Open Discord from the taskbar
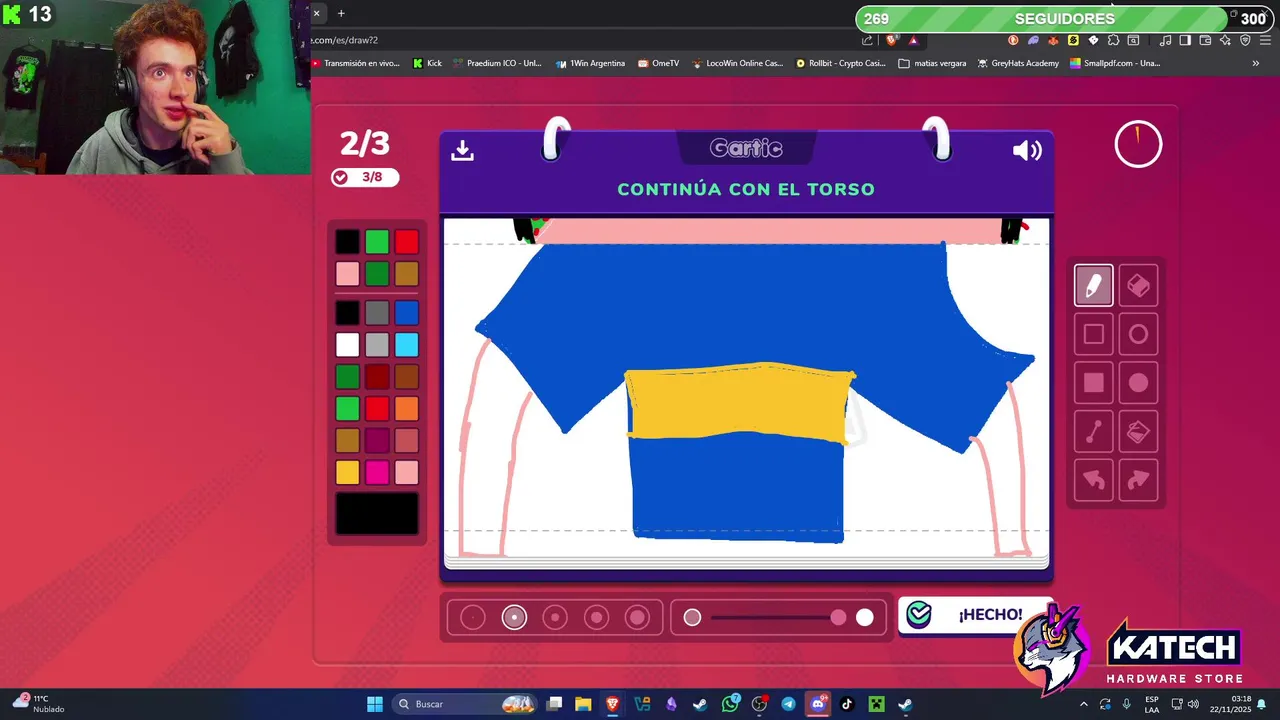This screenshot has height=720, width=1280. 818,704
